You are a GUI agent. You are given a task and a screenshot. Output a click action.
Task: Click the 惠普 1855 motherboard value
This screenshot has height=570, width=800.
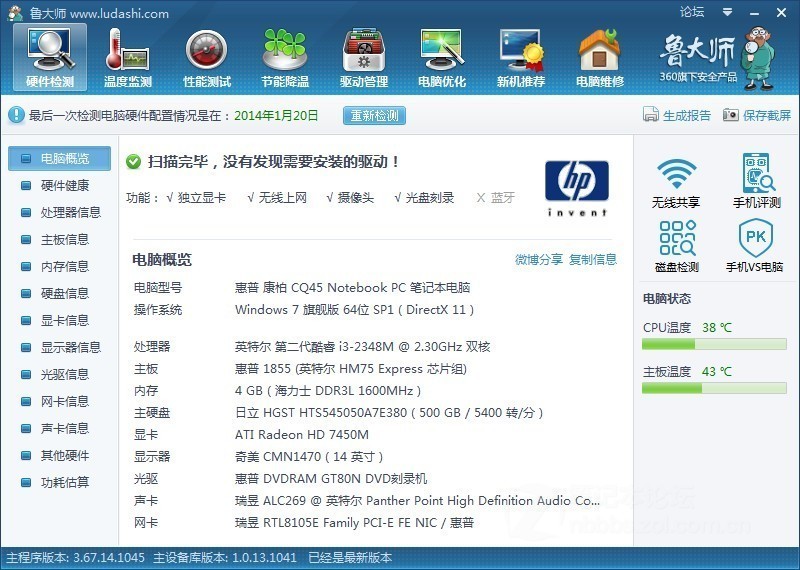click(x=351, y=369)
